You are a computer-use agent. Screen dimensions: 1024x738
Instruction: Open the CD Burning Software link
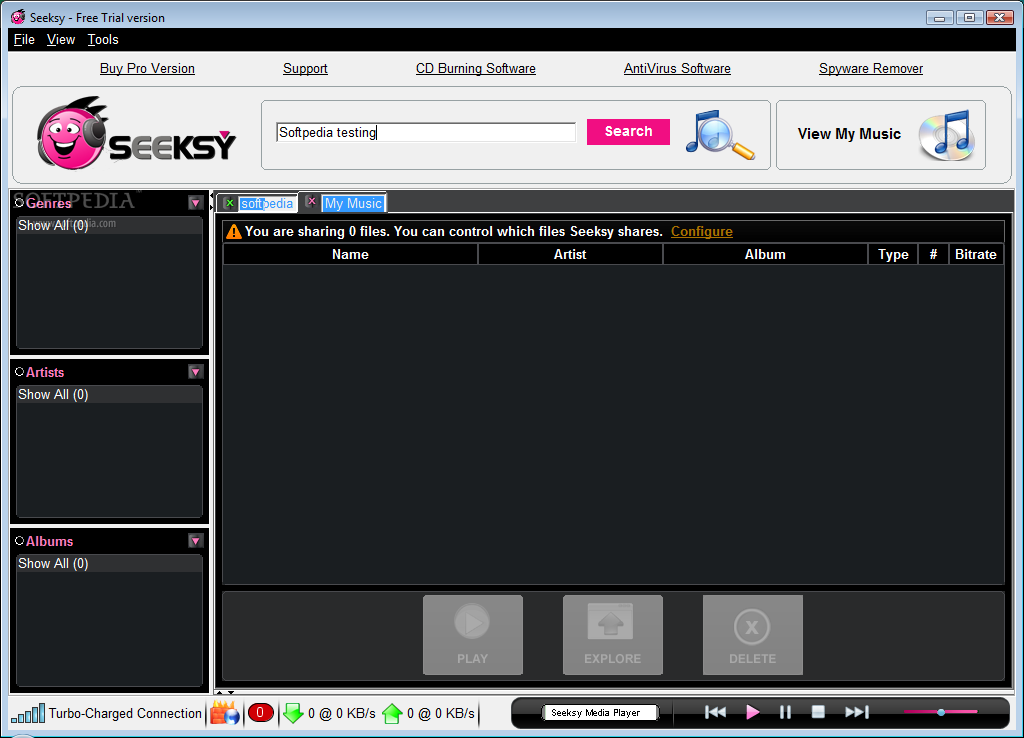coord(475,69)
